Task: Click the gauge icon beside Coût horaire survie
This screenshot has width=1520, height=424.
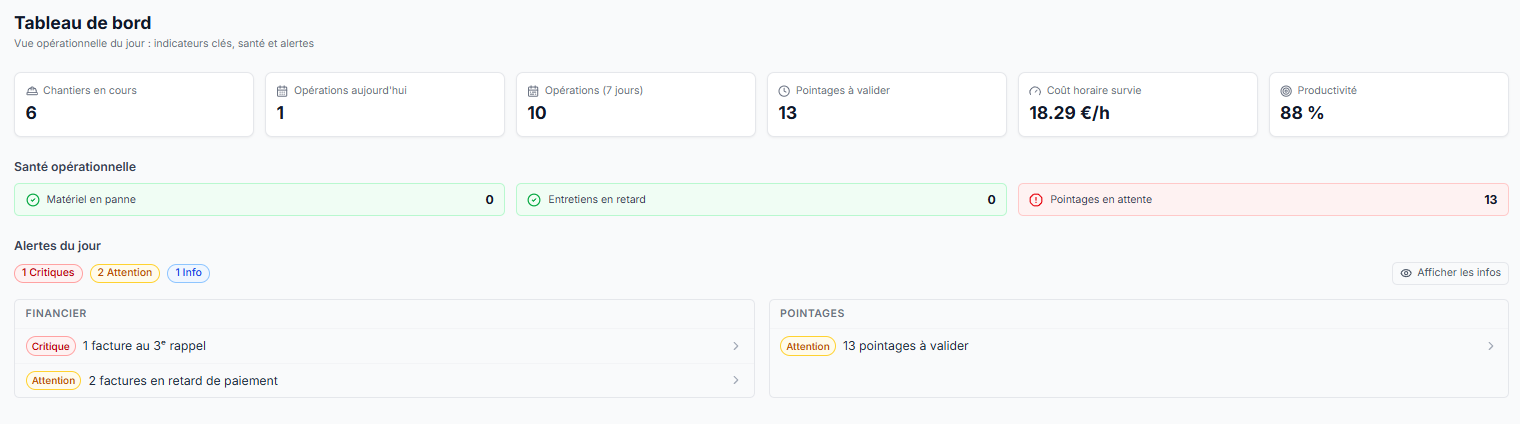Action: pos(1035,90)
